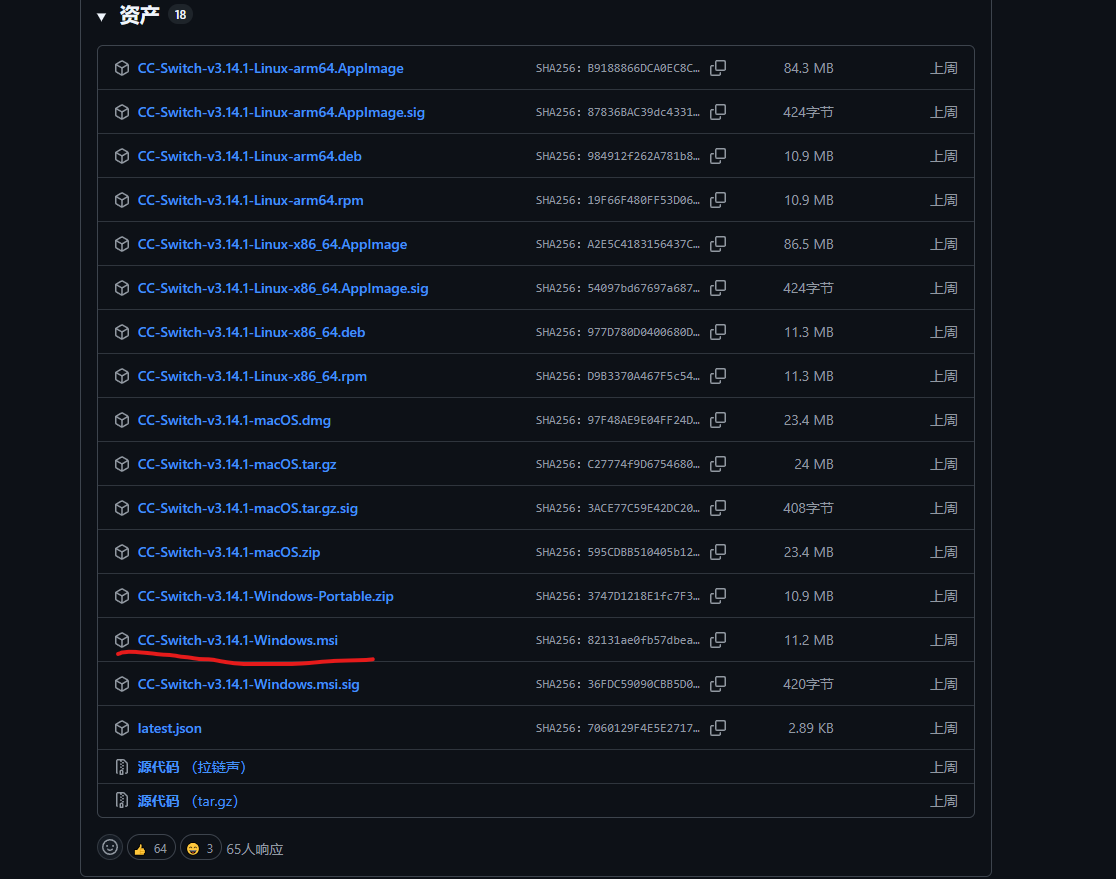Download CC-Switch-v3.14.1-macOS.dmg
Image resolution: width=1116 pixels, height=879 pixels.
point(234,421)
